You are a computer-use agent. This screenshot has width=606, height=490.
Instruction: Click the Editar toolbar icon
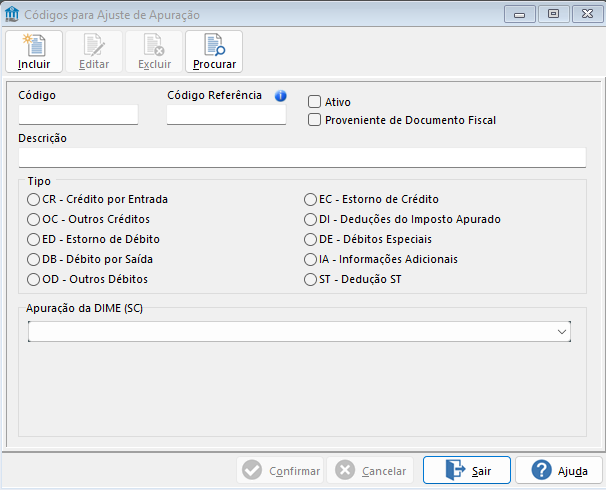94,45
